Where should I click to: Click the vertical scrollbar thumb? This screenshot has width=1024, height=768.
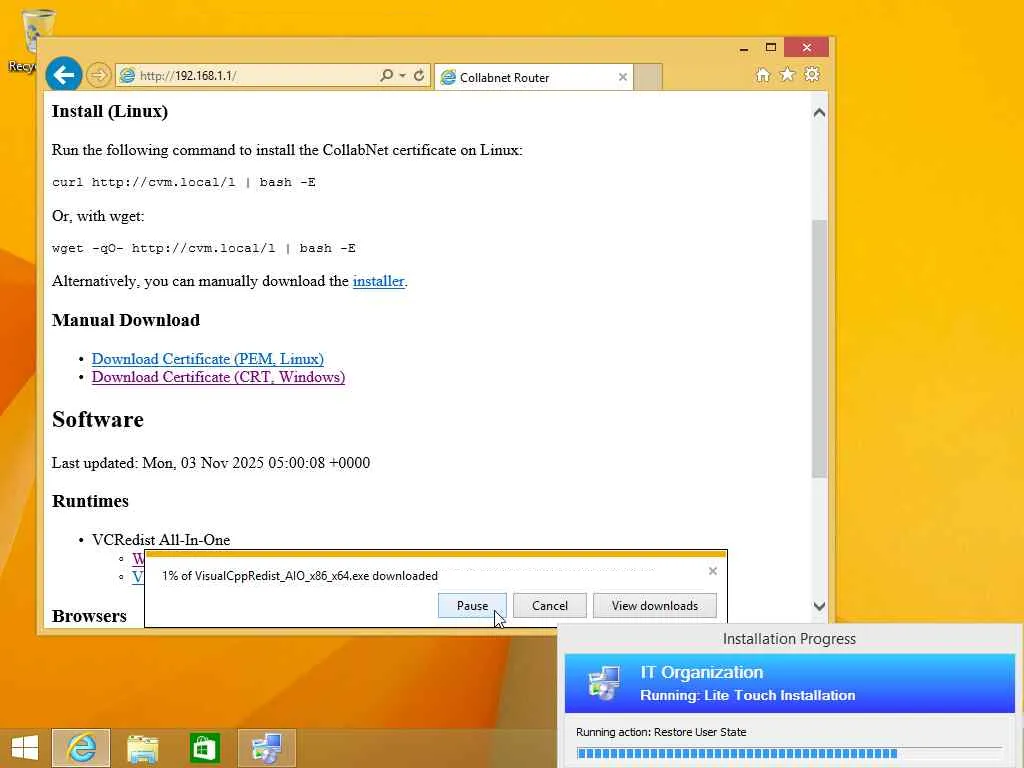[819, 349]
